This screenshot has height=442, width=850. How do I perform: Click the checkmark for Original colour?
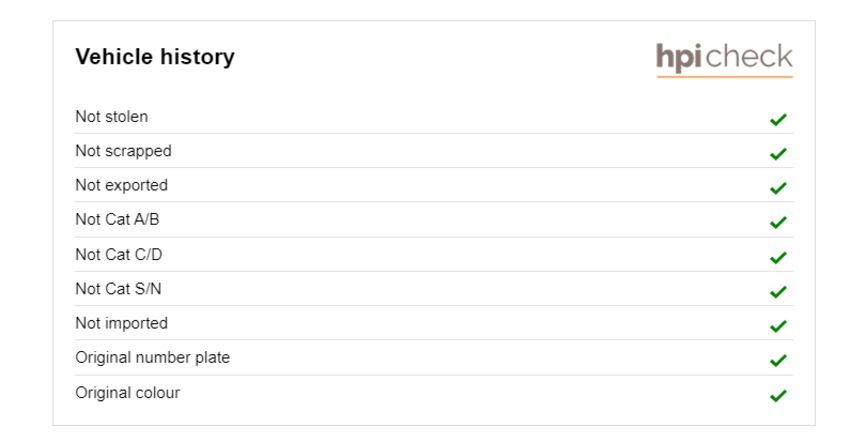(x=778, y=396)
